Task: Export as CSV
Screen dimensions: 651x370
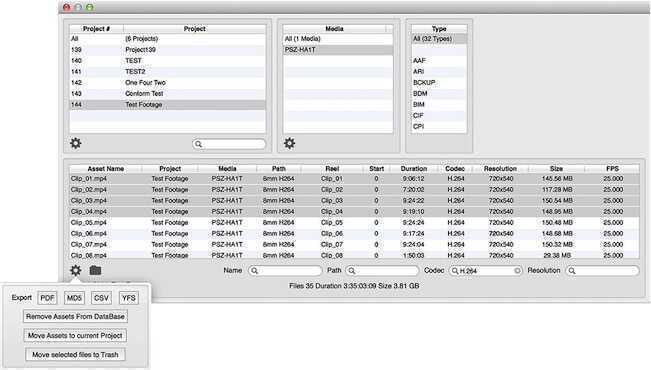Action: tap(101, 298)
